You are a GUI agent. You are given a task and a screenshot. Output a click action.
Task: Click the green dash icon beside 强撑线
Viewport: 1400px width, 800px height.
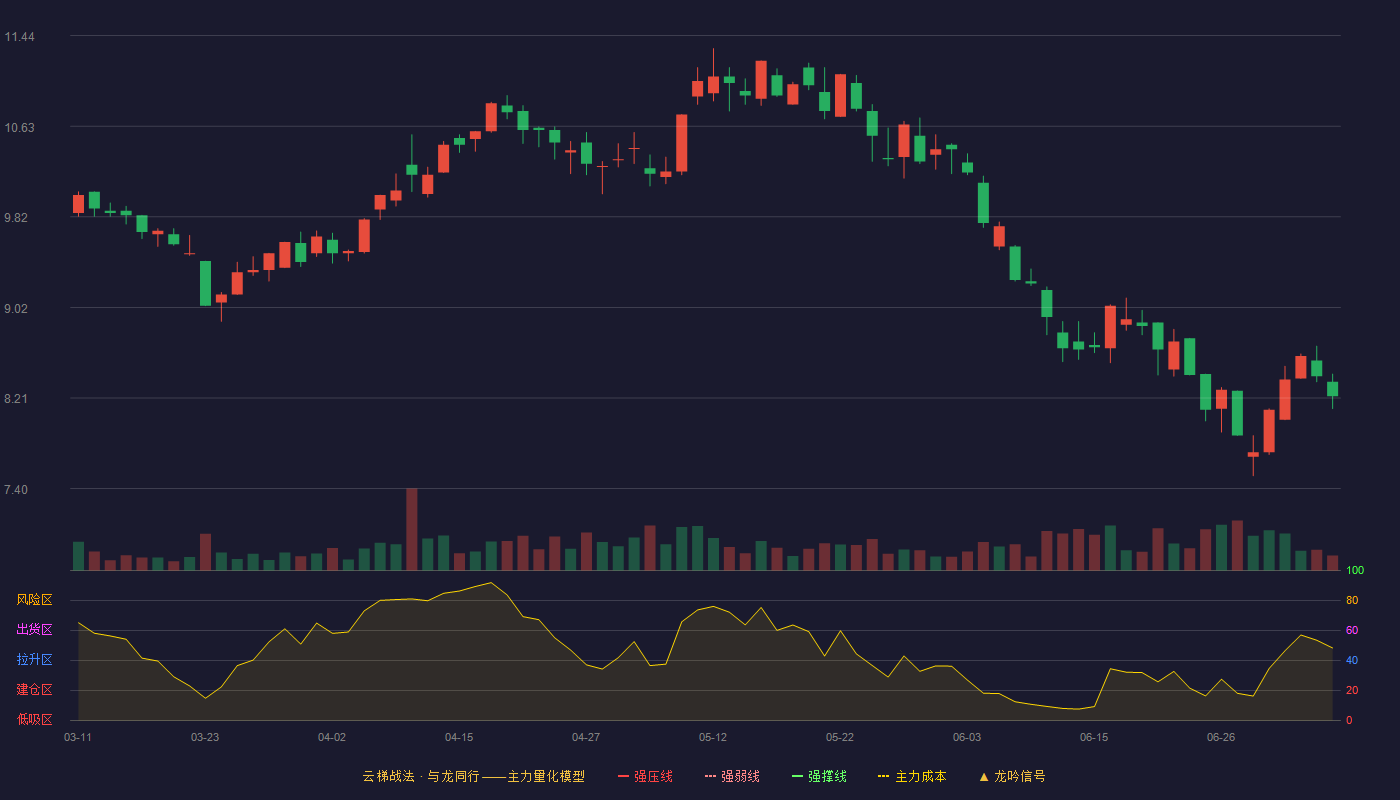[797, 776]
